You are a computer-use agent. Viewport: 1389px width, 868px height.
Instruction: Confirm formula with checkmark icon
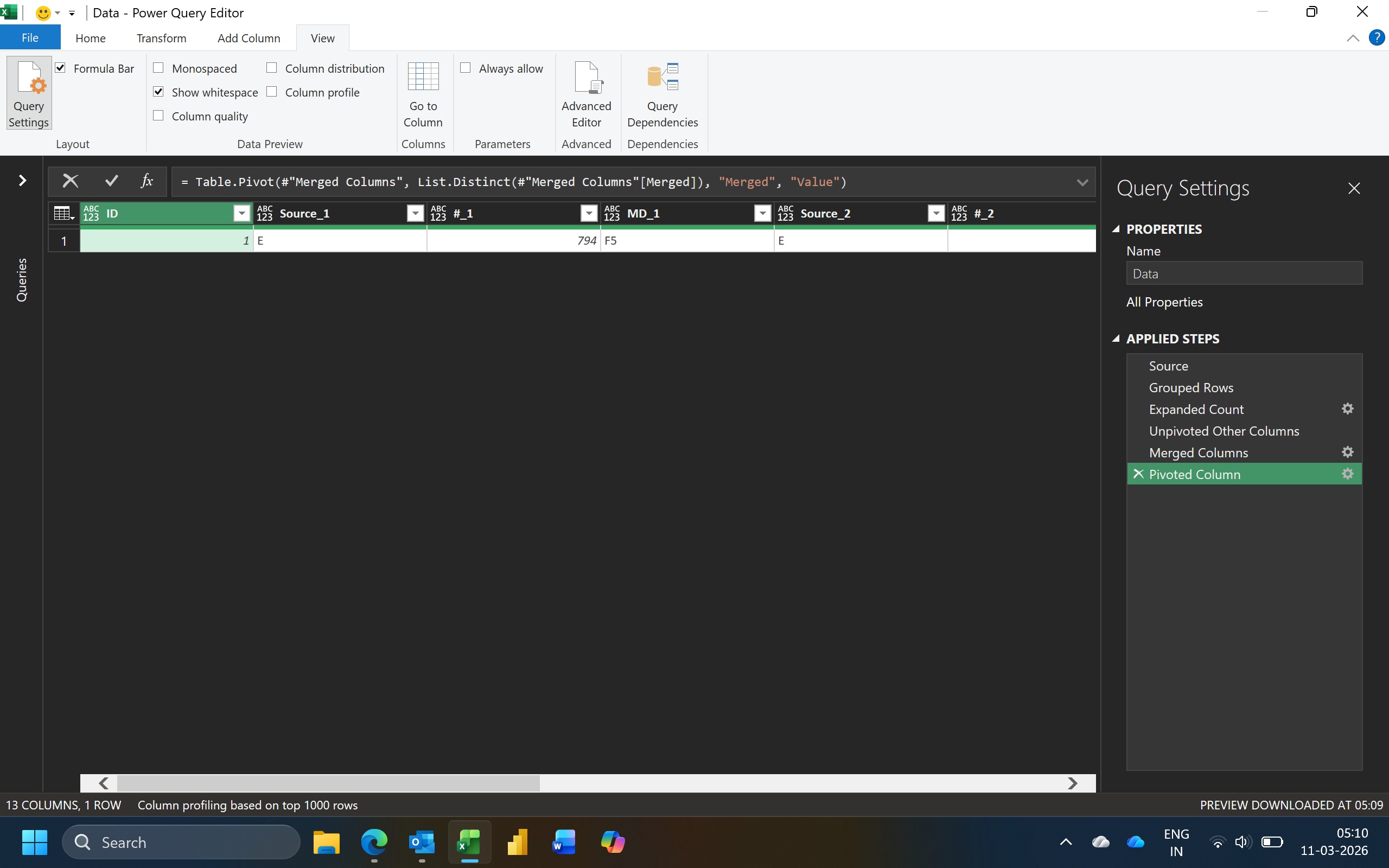click(111, 181)
